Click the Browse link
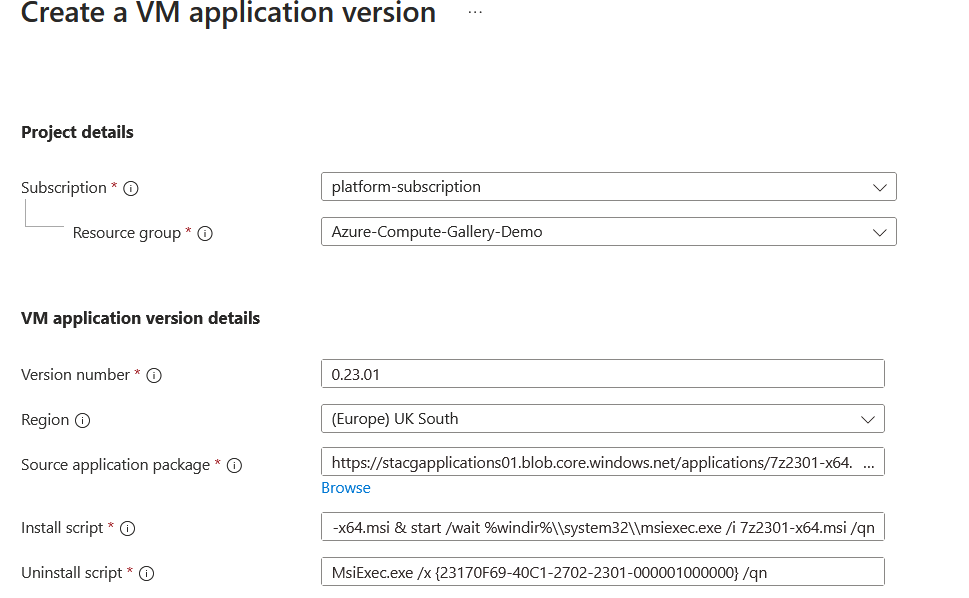The image size is (969, 598). pyautogui.click(x=345, y=488)
